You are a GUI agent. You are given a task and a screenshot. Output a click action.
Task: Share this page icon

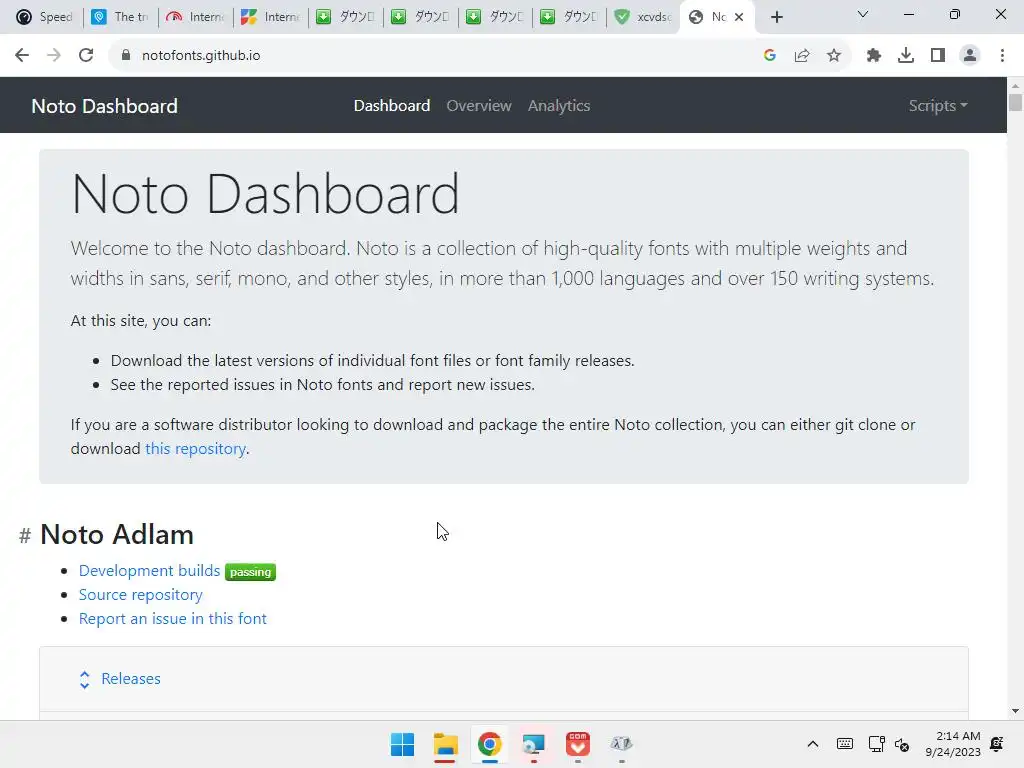(802, 56)
